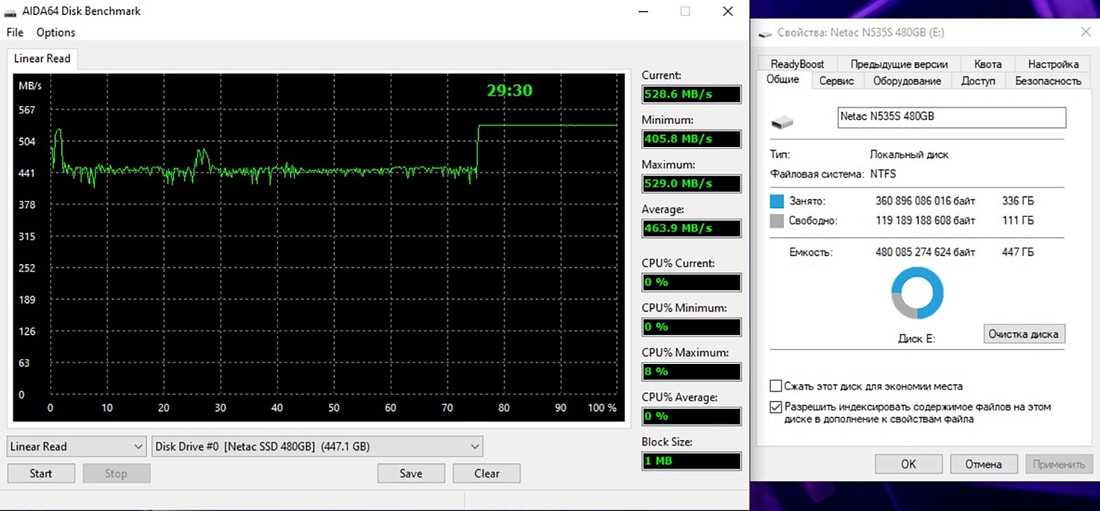Viewport: 1100px width, 511px height.
Task: Uncheck the allow file content indexing checkbox
Action: (x=776, y=407)
